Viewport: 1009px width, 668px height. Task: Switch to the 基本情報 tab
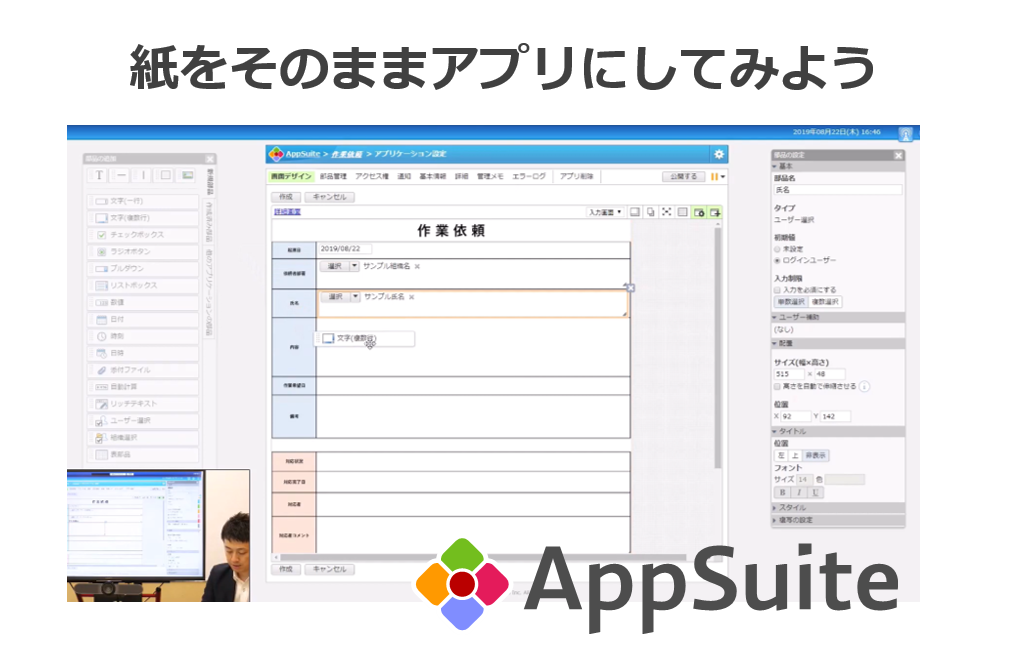[433, 176]
